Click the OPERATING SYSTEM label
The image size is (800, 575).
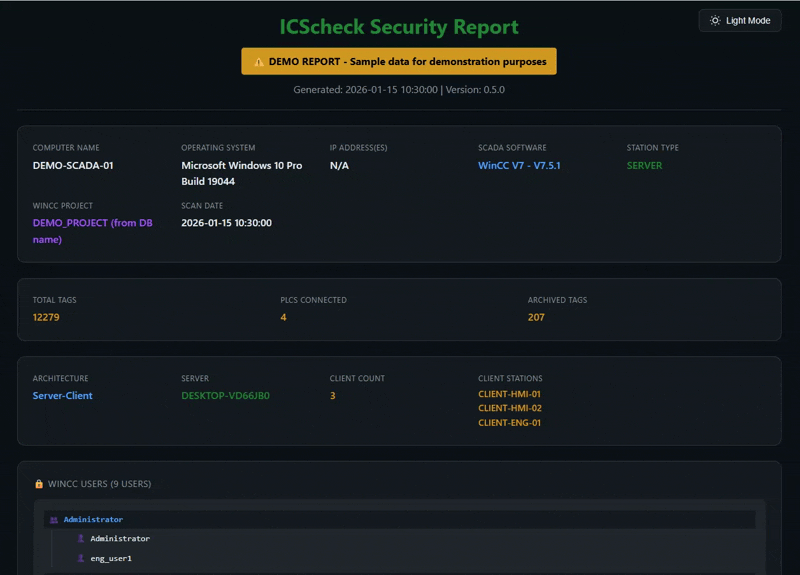tap(218, 147)
